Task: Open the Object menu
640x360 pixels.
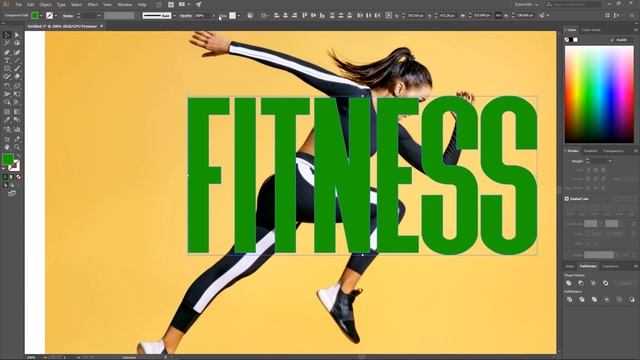Action: [45, 4]
